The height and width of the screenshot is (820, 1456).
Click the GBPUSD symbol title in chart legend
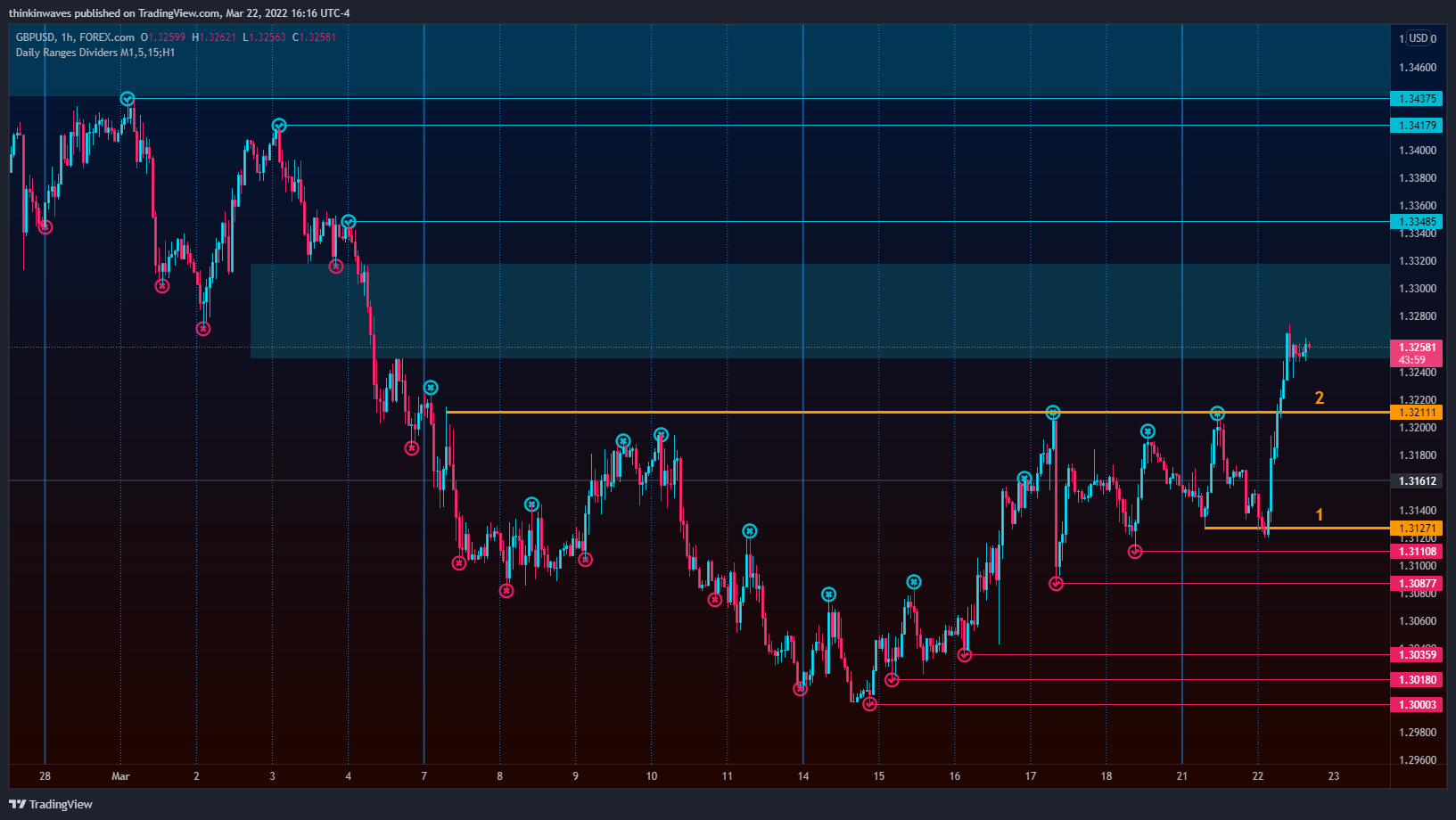click(35, 37)
